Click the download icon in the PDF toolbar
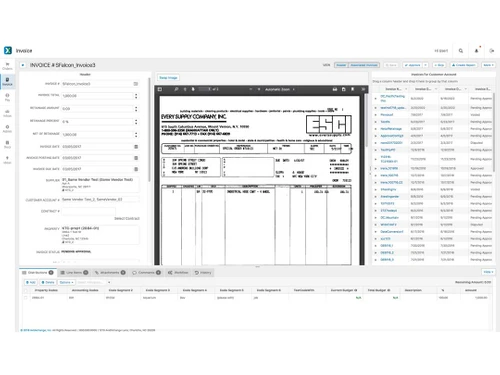The height and width of the screenshot is (375, 500). (x=343, y=89)
